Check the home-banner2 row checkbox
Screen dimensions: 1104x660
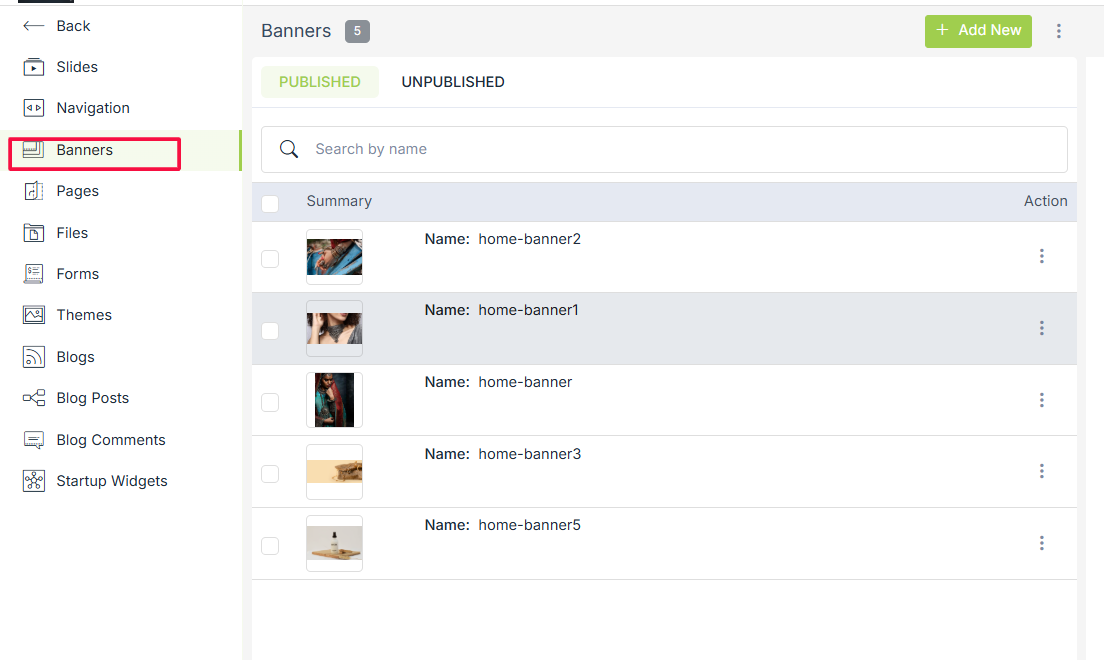(x=270, y=259)
